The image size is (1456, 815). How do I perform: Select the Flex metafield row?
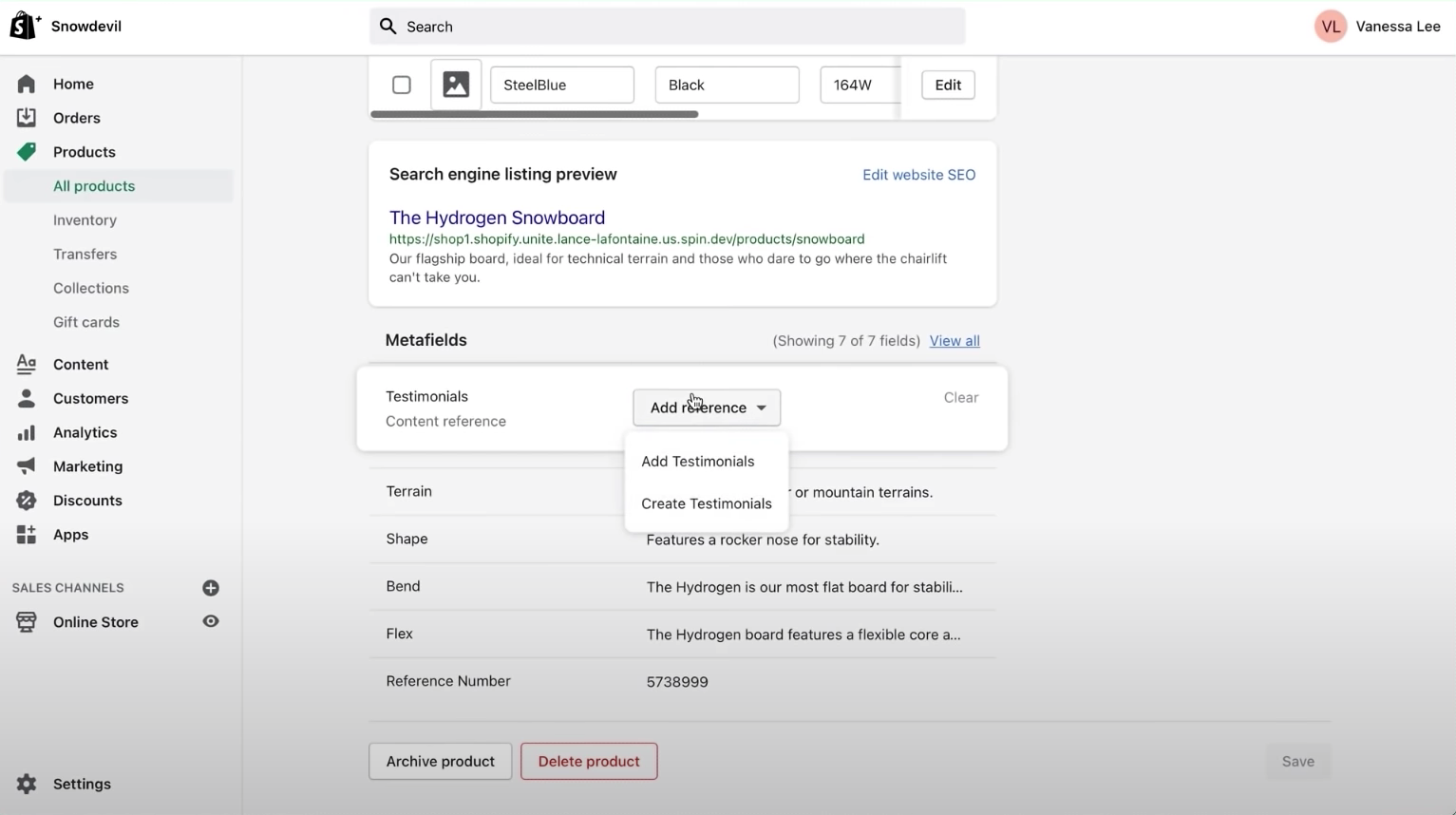(x=683, y=635)
